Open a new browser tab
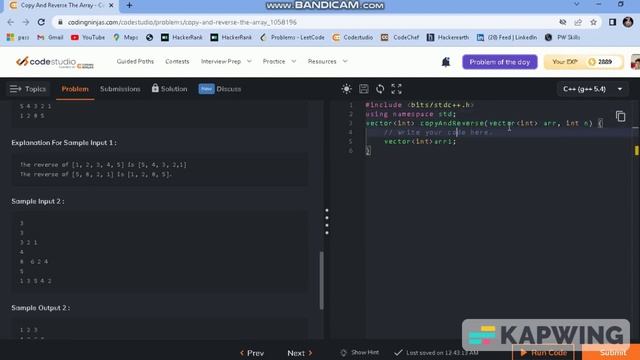 click(x=129, y=5)
